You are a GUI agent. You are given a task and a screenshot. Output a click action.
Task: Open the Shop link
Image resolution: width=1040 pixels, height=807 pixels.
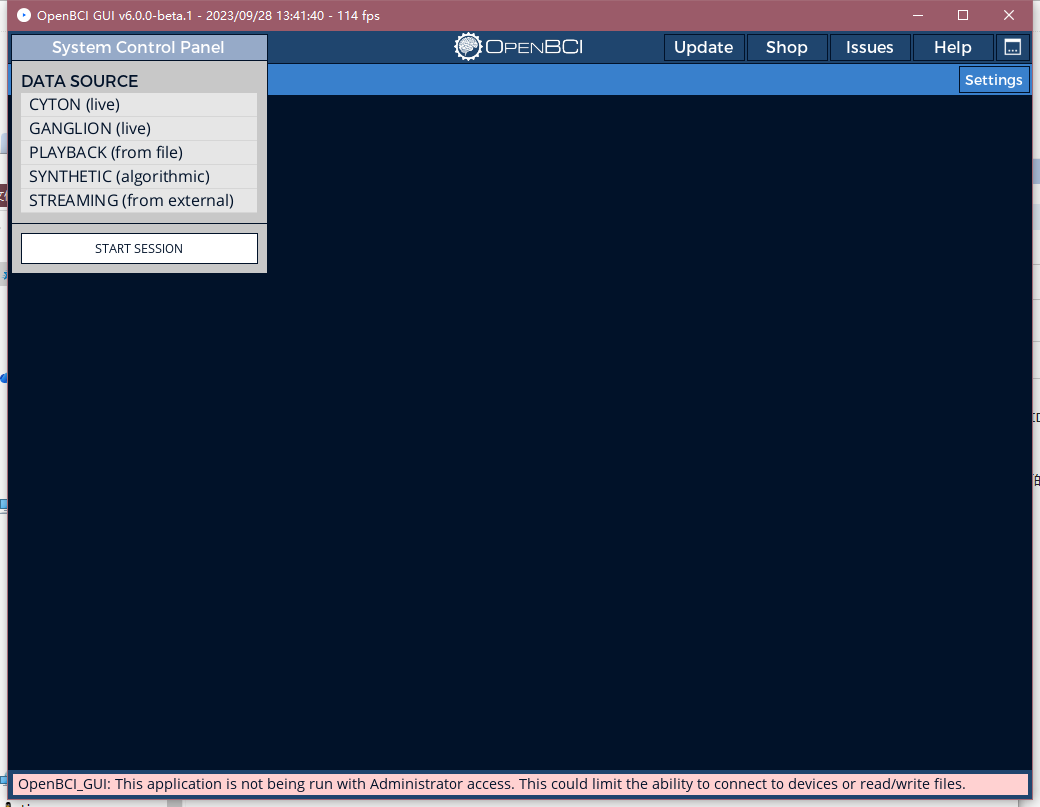pos(787,48)
